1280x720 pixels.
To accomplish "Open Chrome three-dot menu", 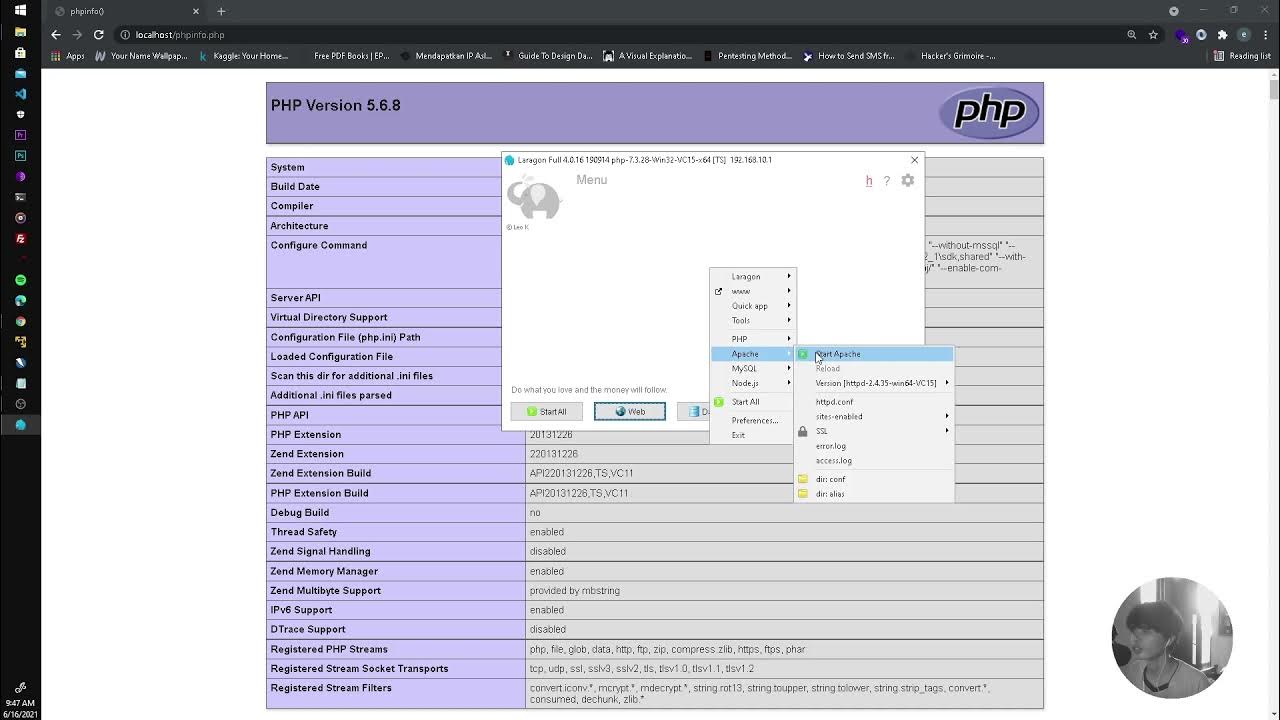I will click(x=1264, y=34).
